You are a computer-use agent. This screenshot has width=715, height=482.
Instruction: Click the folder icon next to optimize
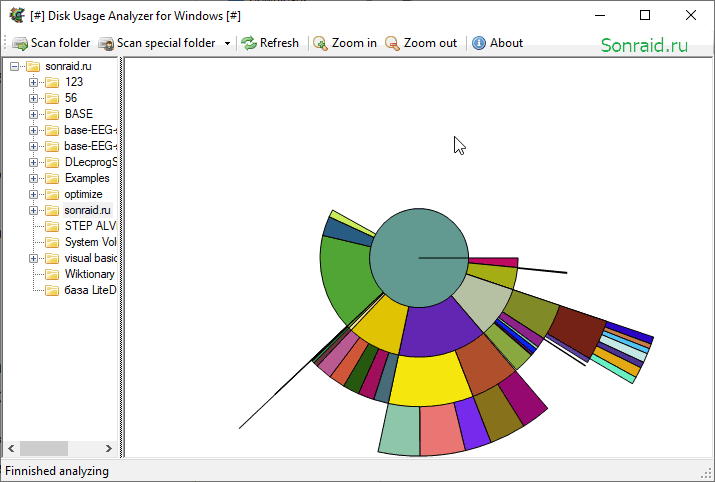[x=52, y=195]
